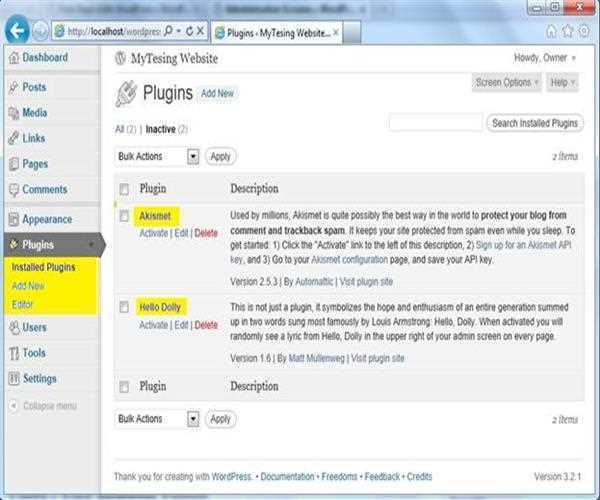
Task: Click the Media icon in sidebar
Action: tap(12, 113)
